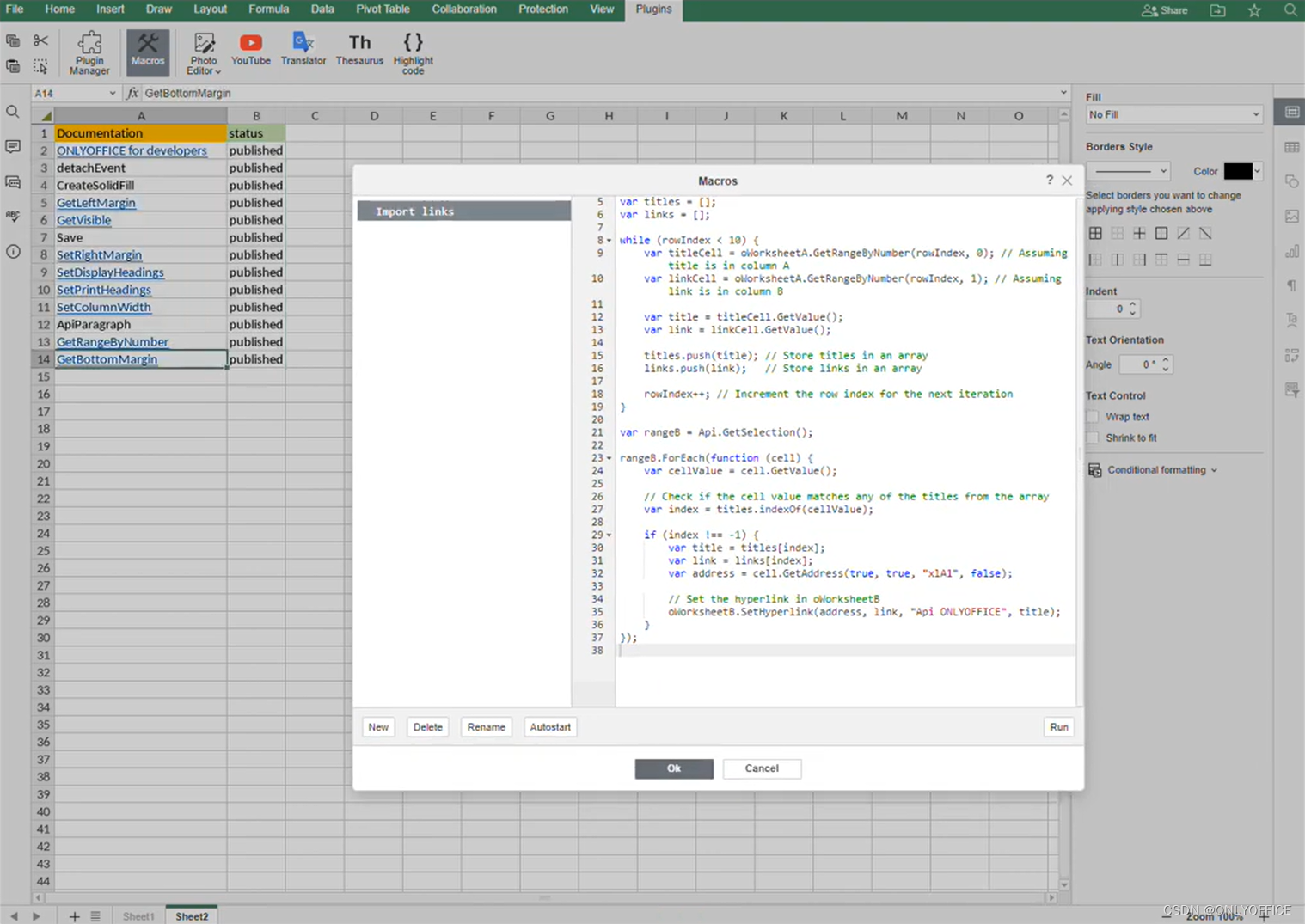Open image settings in right sidebar
The width and height of the screenshot is (1305, 924).
coord(1291,217)
